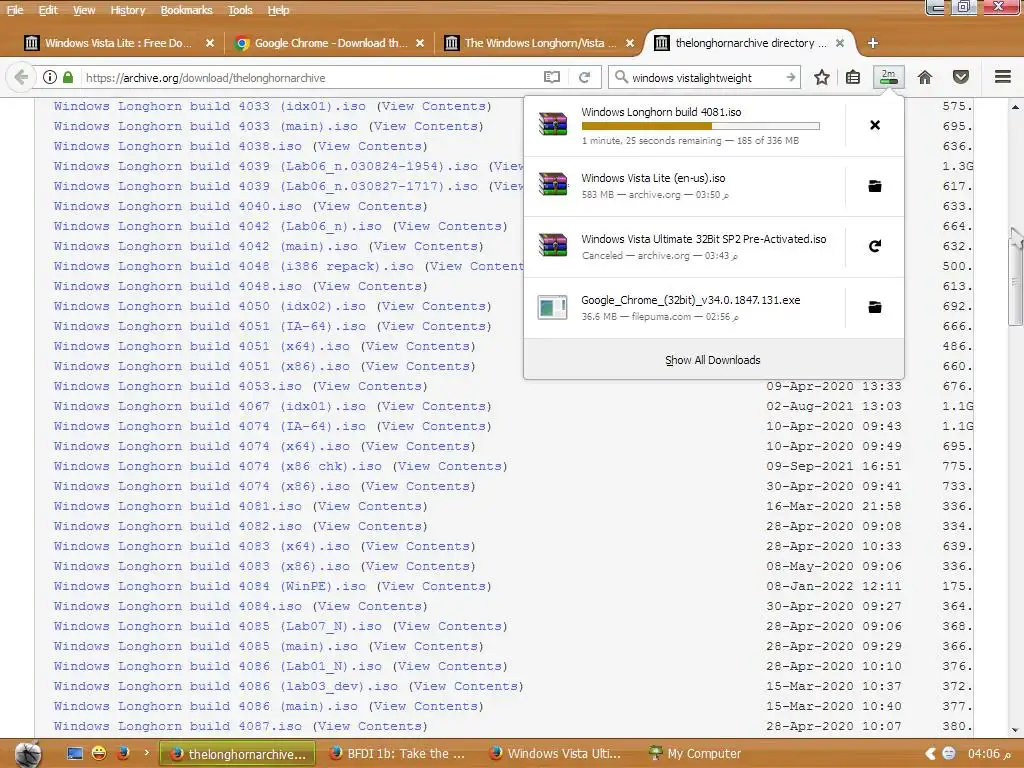Screen dimensions: 1024x768
Task: Show bookmarks list icon in toolbar
Action: click(853, 77)
